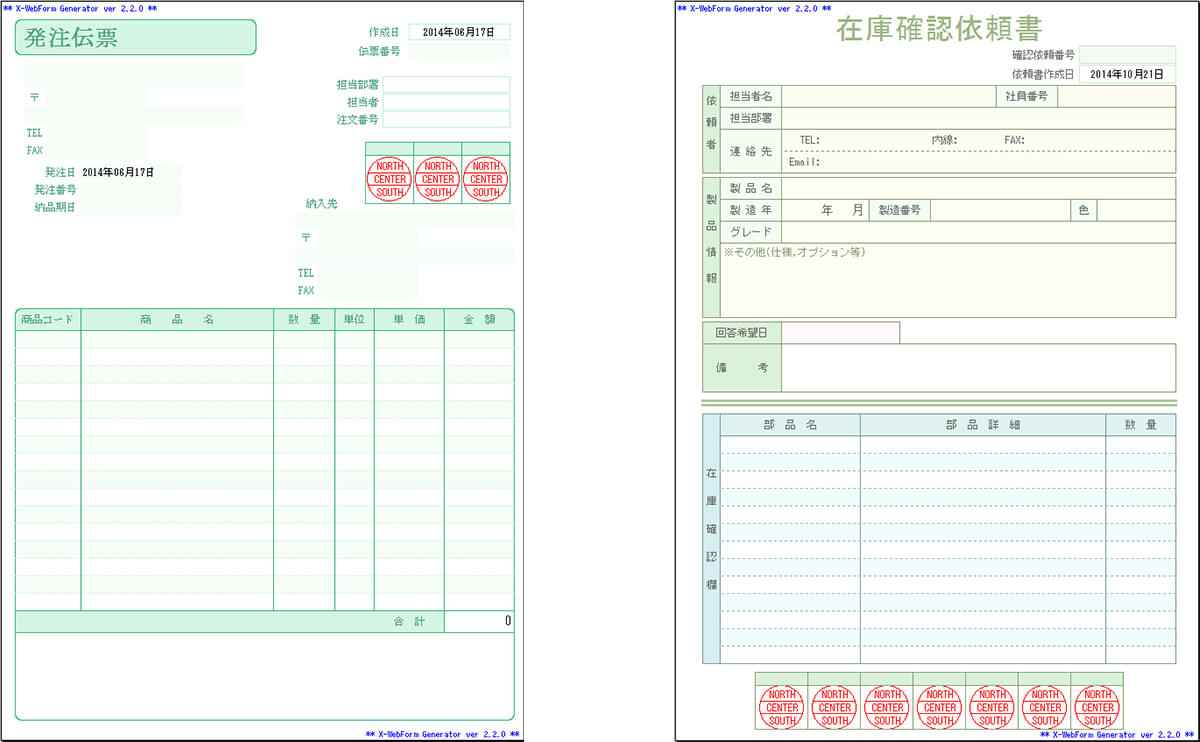Click the middle stamp seal on 発注伝票 form
The width and height of the screenshot is (1200, 742).
pyautogui.click(x=437, y=180)
